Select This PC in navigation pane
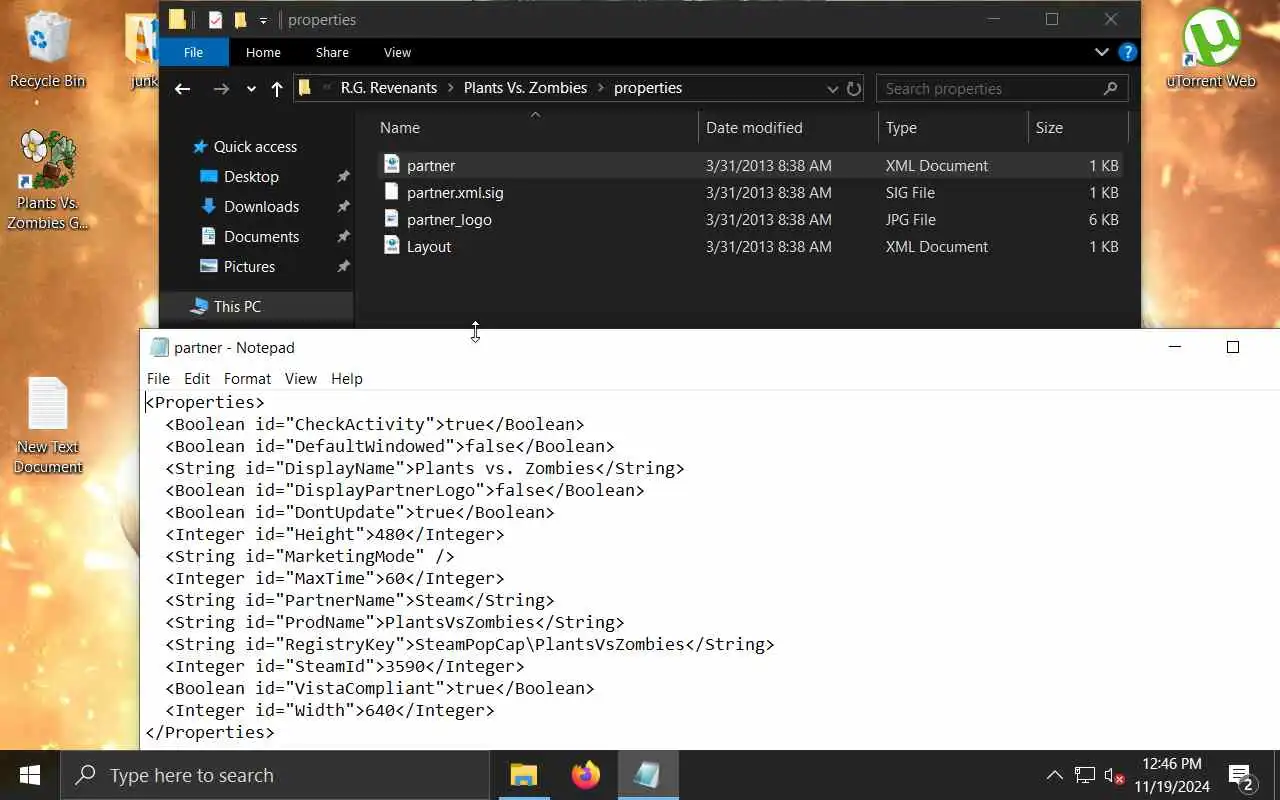The image size is (1280, 800). click(237, 306)
